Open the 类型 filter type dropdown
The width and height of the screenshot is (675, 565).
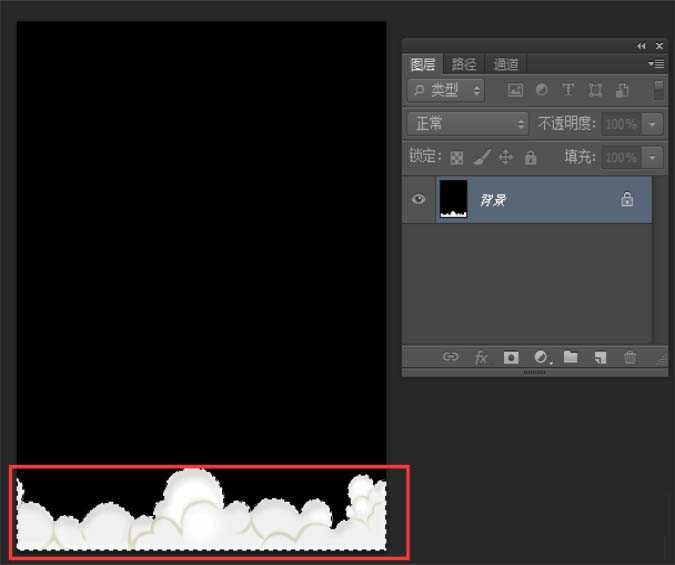446,90
